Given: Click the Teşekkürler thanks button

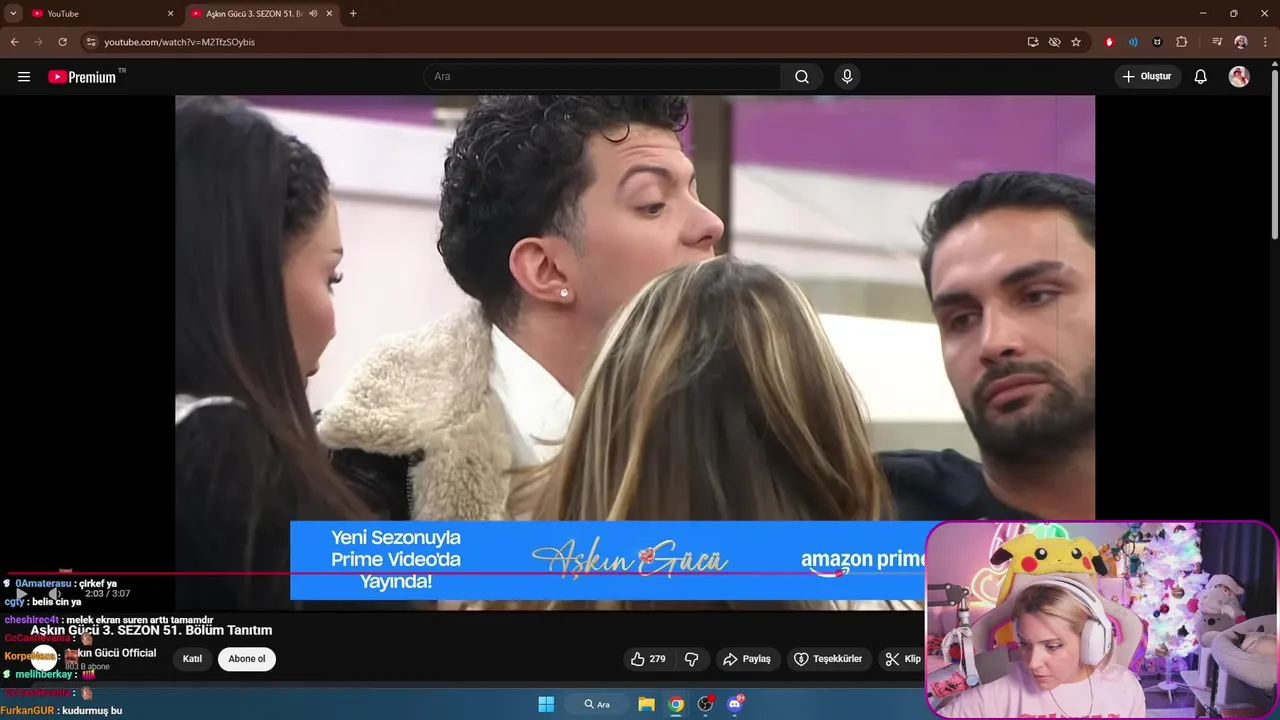Looking at the screenshot, I should click(828, 659).
